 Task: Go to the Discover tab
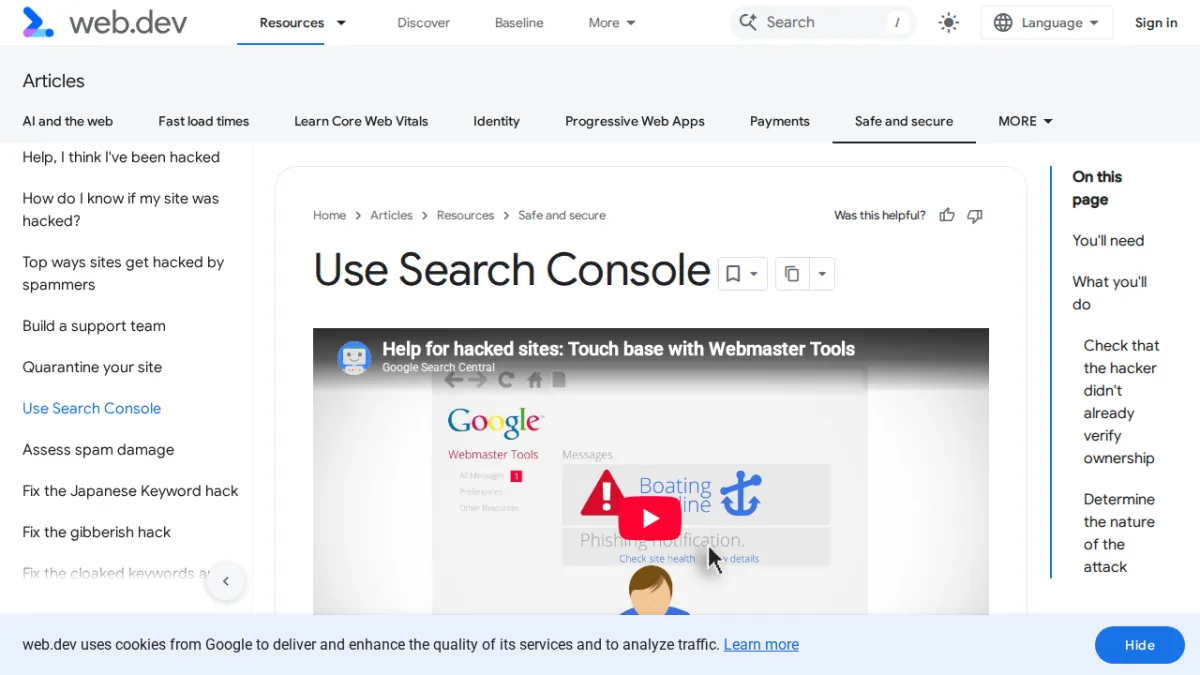click(x=423, y=22)
